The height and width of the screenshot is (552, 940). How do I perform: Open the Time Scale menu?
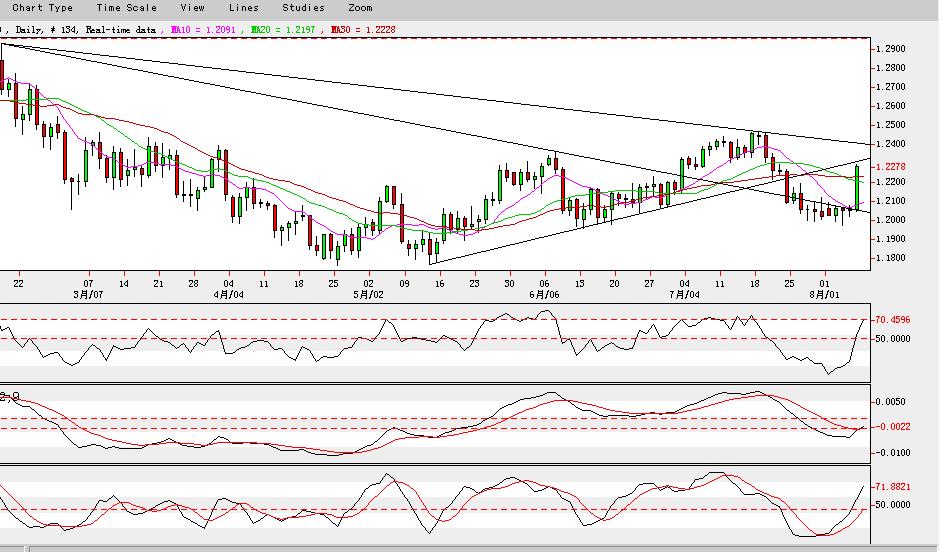[x=127, y=8]
